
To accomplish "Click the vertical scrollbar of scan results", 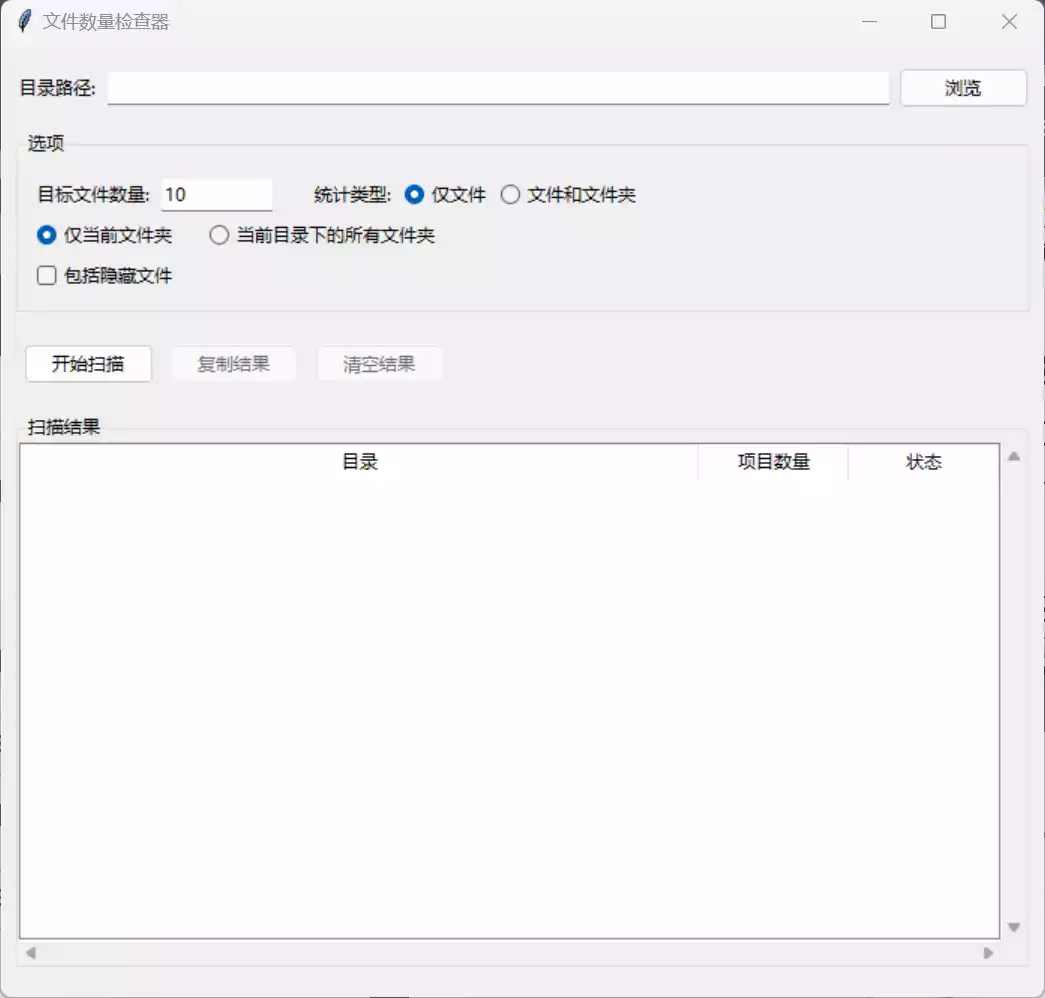I will pos(1013,690).
